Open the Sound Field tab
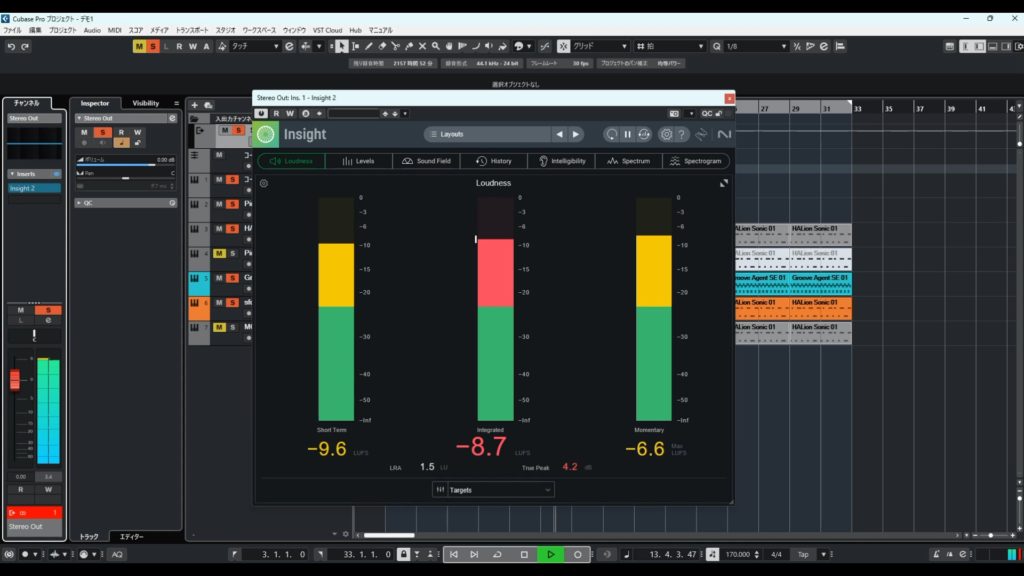The width and height of the screenshot is (1024, 576). (x=427, y=161)
